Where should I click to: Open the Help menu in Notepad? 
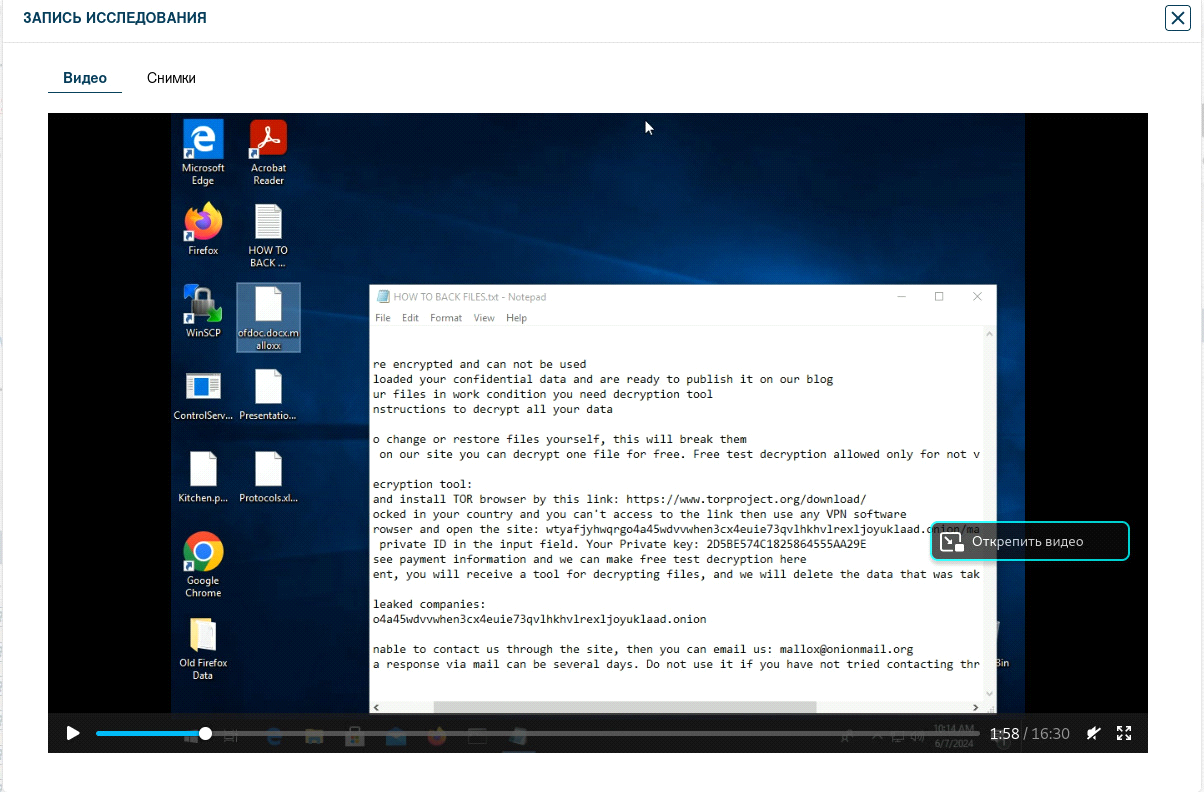tap(516, 318)
